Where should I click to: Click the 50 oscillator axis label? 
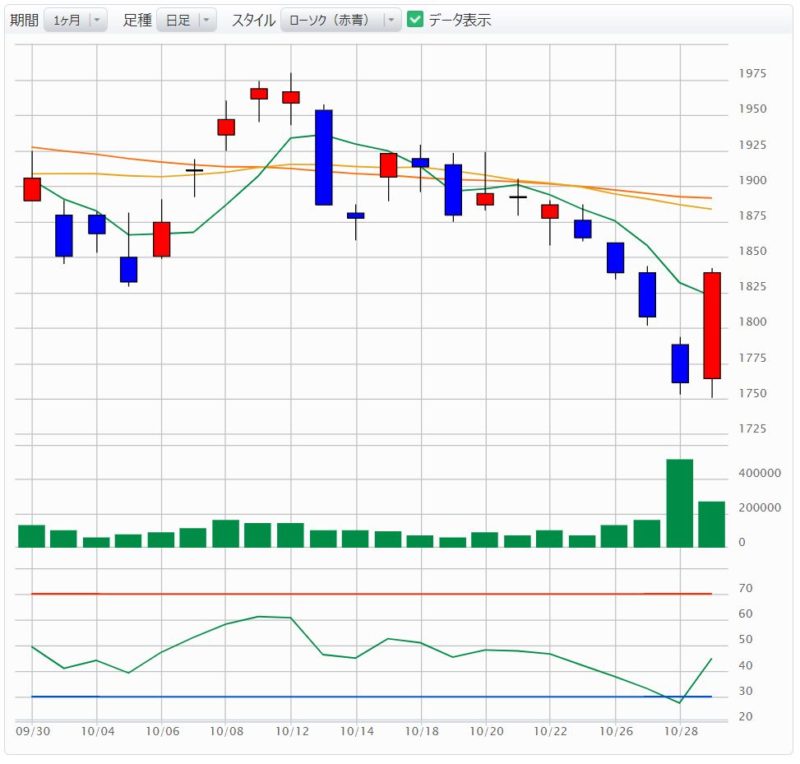pyautogui.click(x=745, y=639)
